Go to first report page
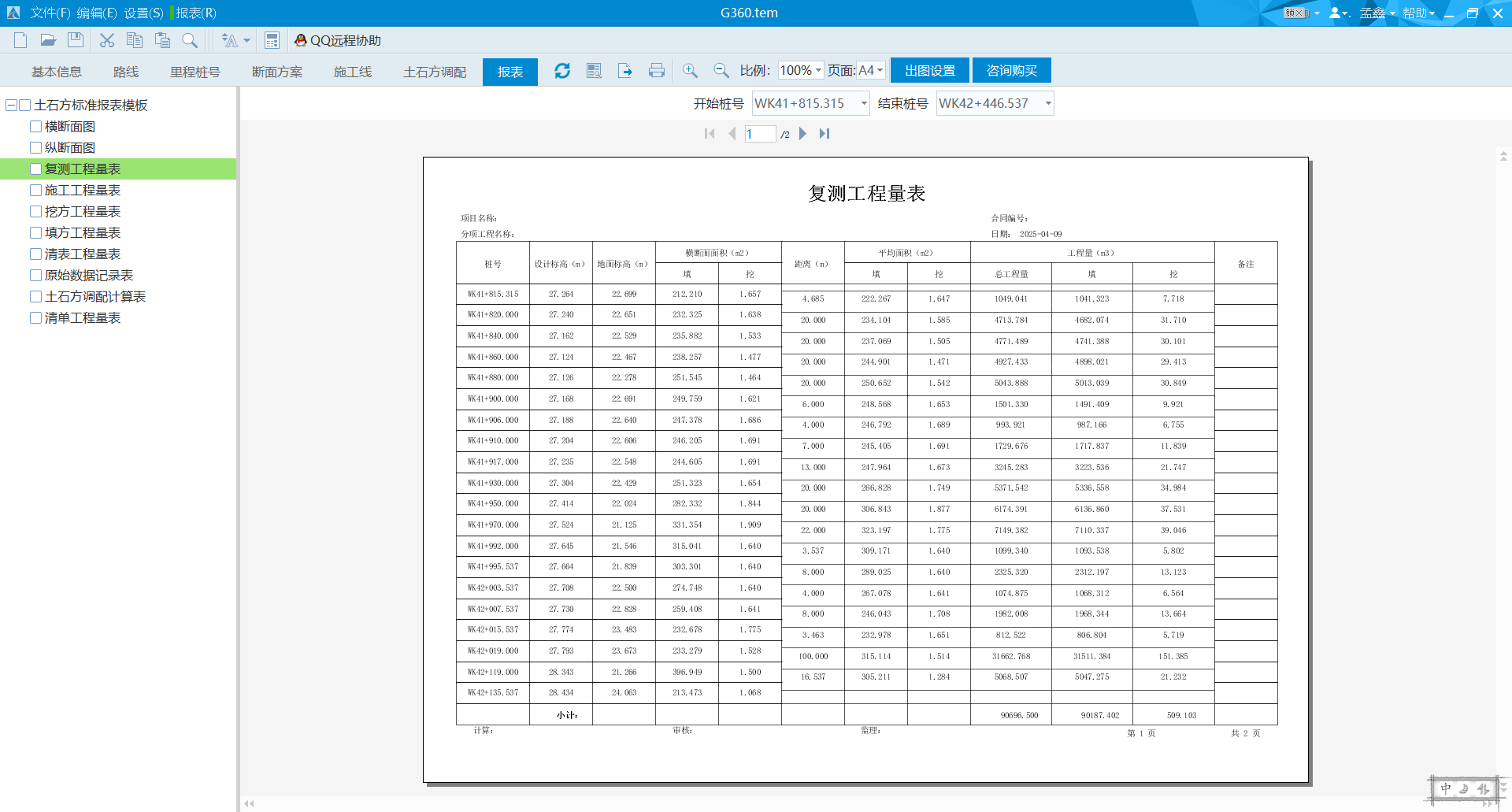 click(710, 134)
